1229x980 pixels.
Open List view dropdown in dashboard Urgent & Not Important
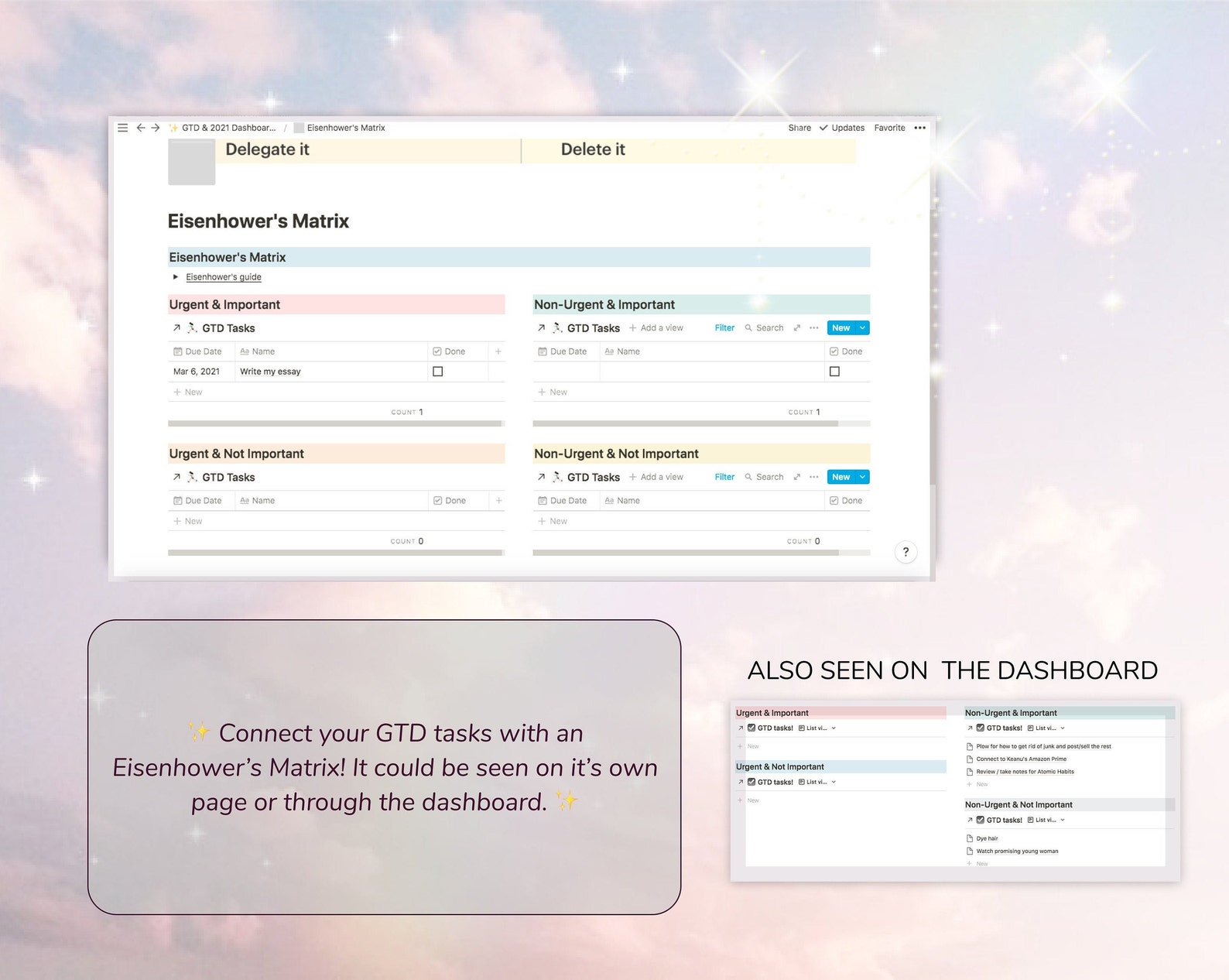pos(817,782)
